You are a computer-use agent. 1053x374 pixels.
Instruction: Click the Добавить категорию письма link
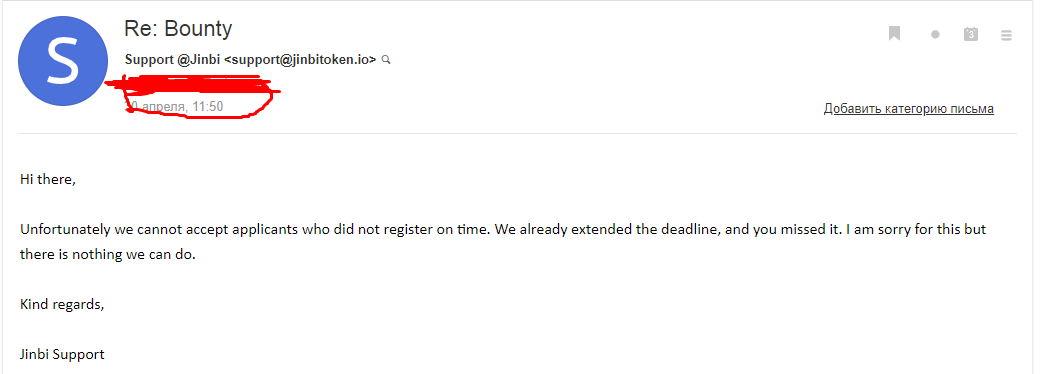pos(909,109)
